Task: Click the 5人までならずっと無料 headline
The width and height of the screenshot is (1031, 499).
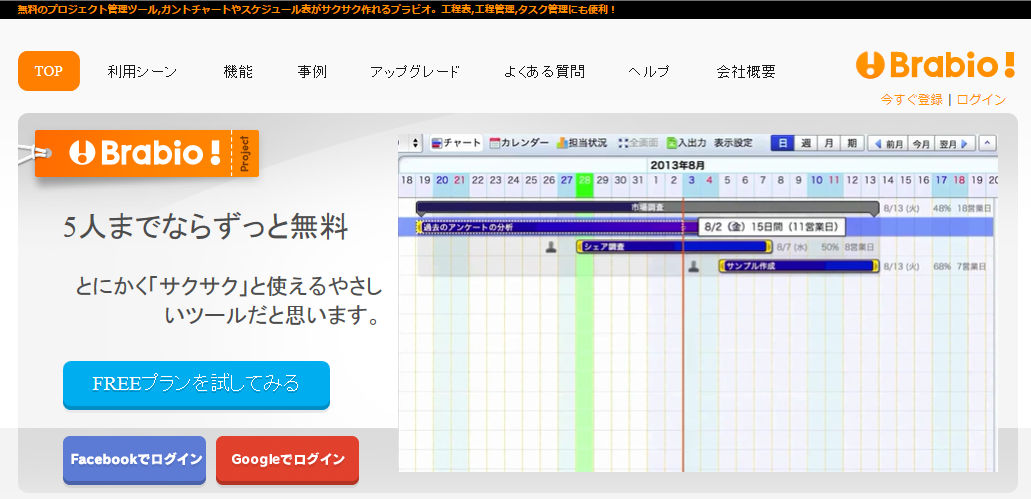Action: point(206,227)
